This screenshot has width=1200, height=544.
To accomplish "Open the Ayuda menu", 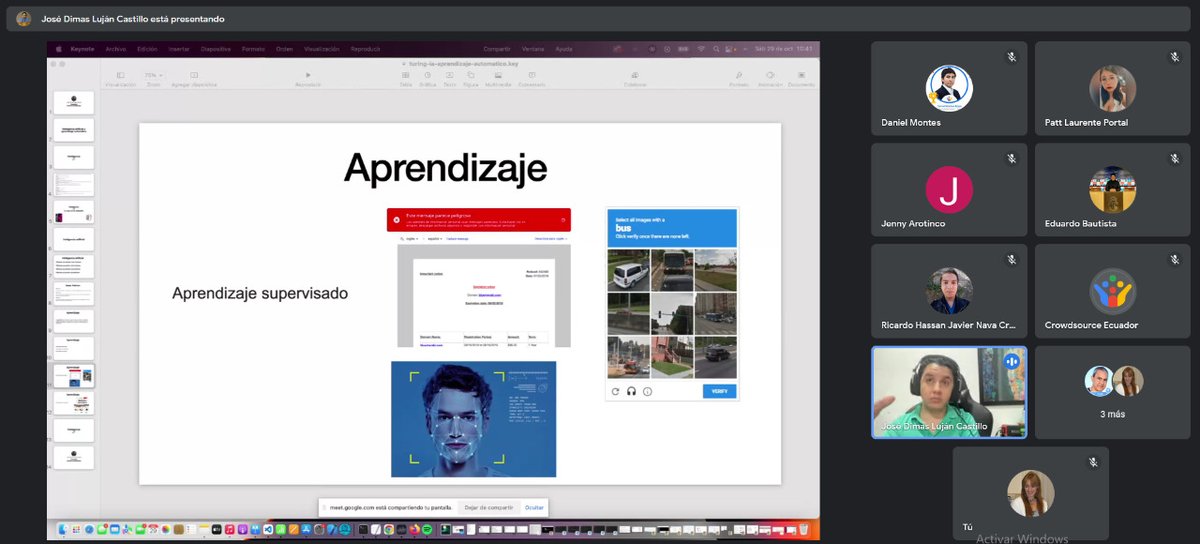I will [x=564, y=48].
